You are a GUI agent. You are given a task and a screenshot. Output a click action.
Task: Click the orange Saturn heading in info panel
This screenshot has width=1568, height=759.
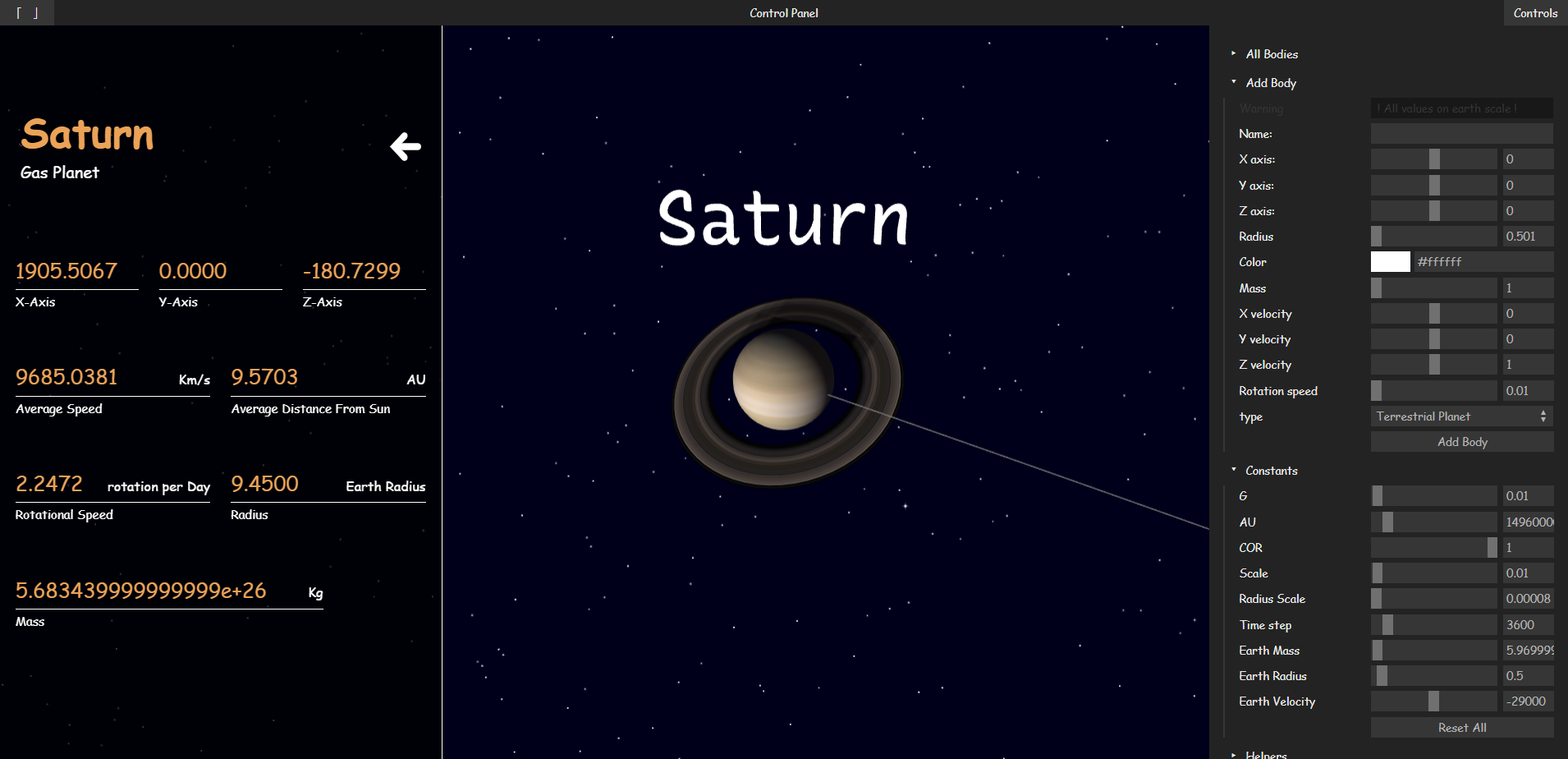pyautogui.click(x=87, y=134)
